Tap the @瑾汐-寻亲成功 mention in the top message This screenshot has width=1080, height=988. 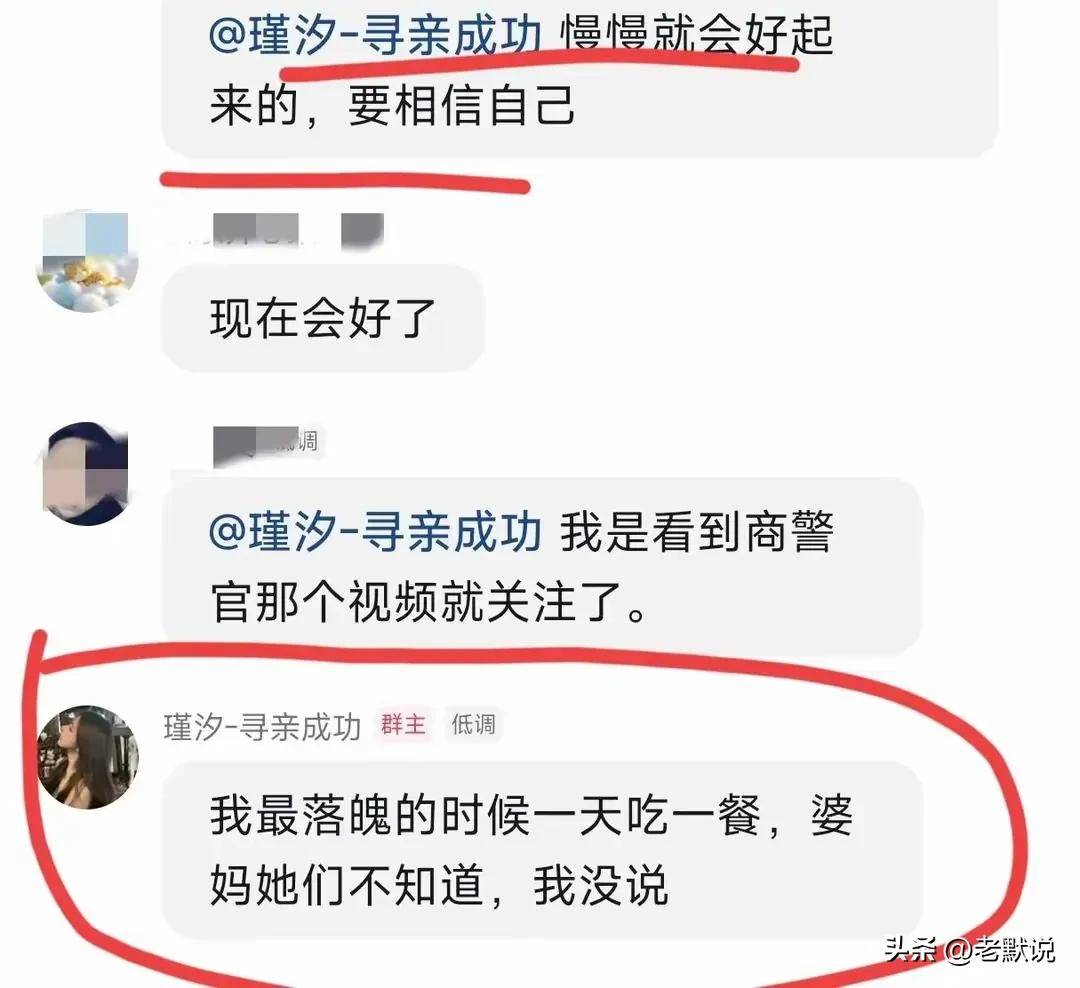(375, 35)
